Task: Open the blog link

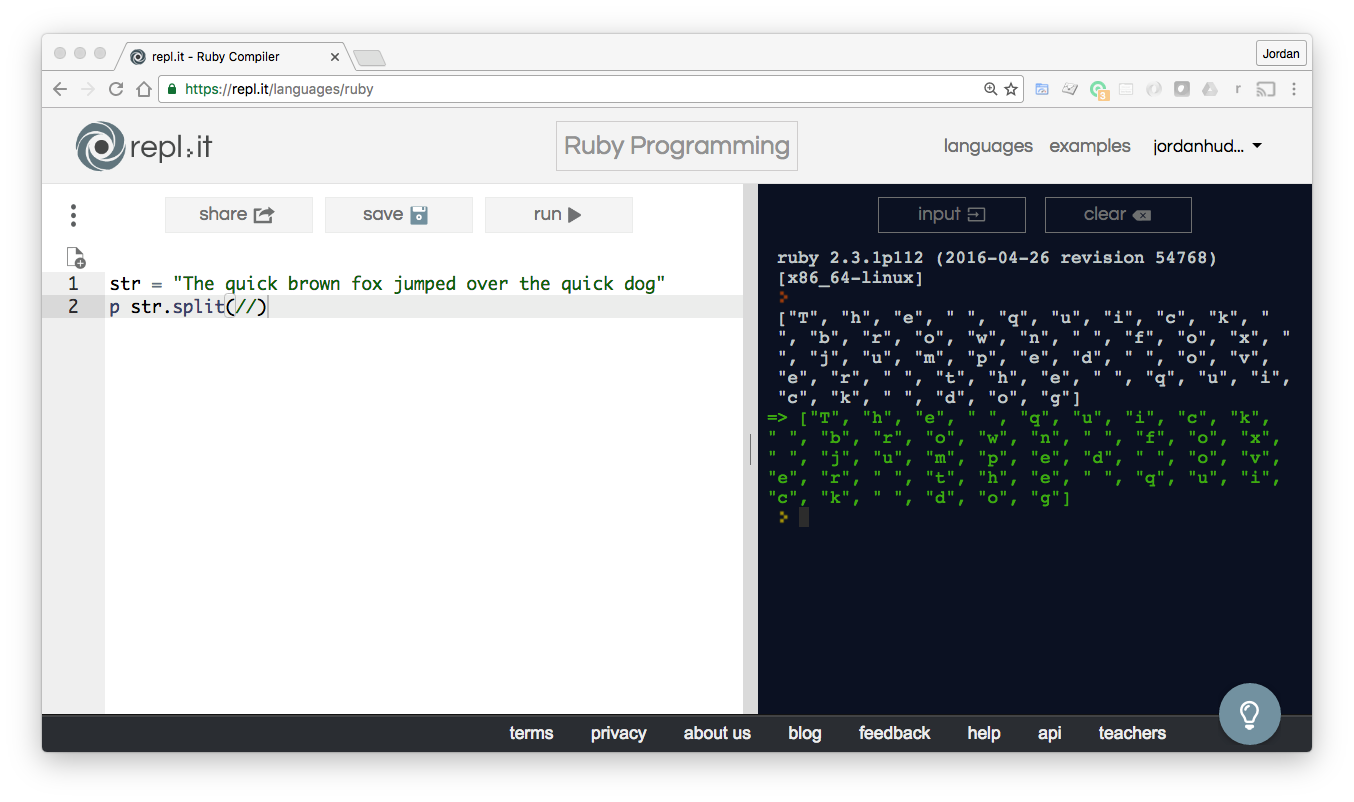Action: pyautogui.click(x=804, y=733)
